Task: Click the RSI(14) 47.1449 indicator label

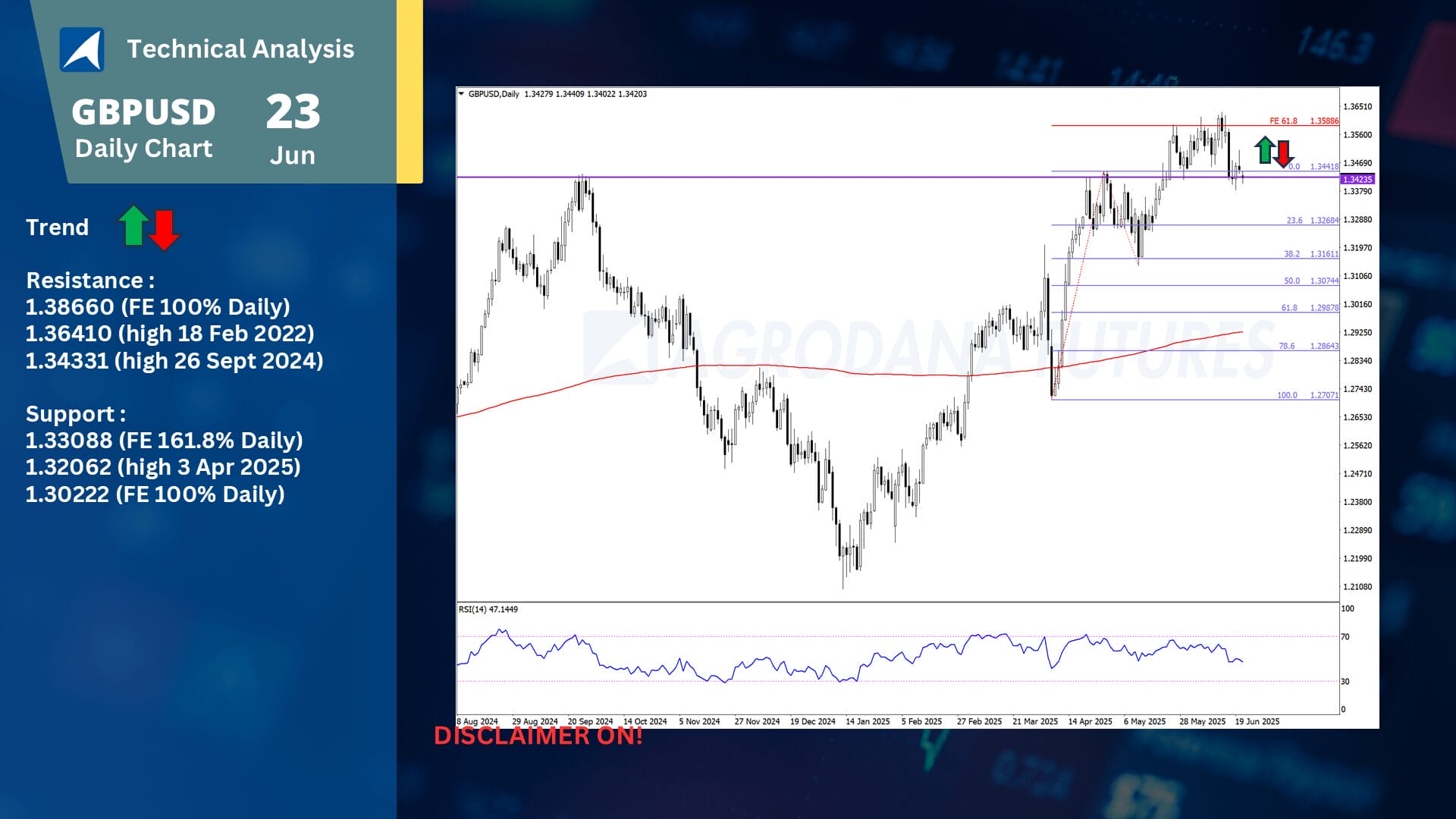Action: 489,609
